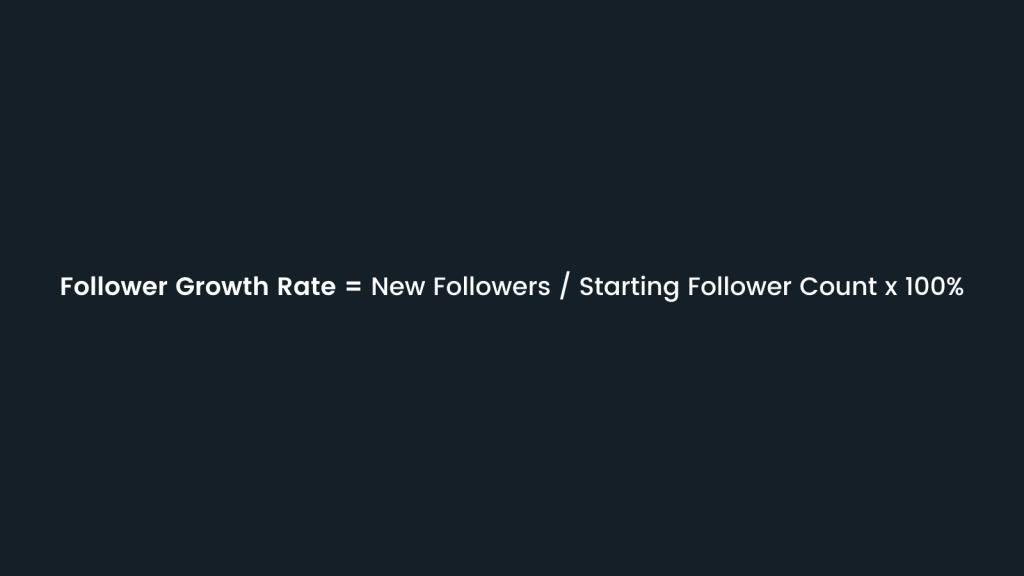Click the non-bold word "Follower" after "Starting"
This screenshot has height=576, width=1024.
coord(740,288)
